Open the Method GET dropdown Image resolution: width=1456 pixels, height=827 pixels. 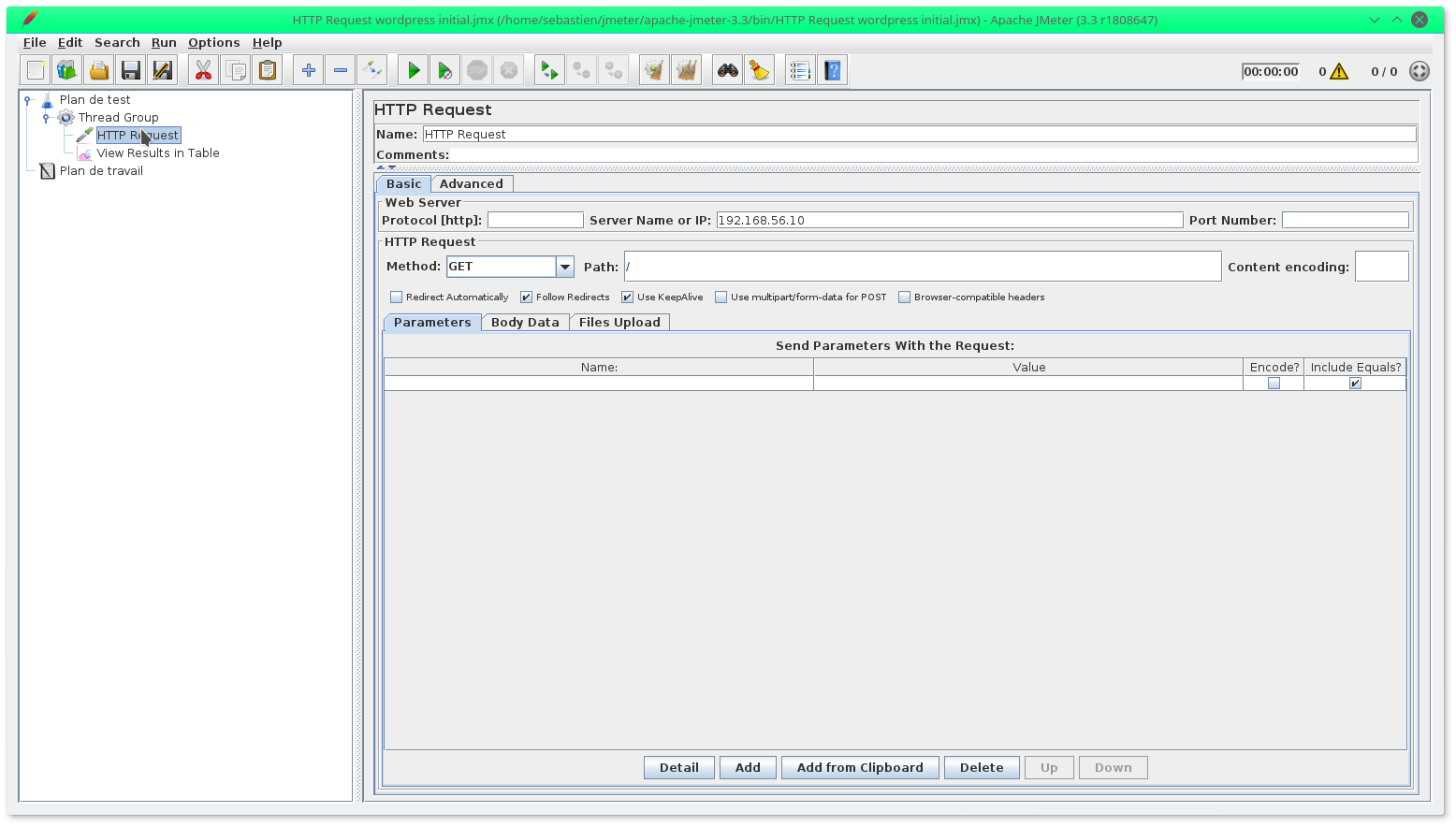pyautogui.click(x=565, y=267)
